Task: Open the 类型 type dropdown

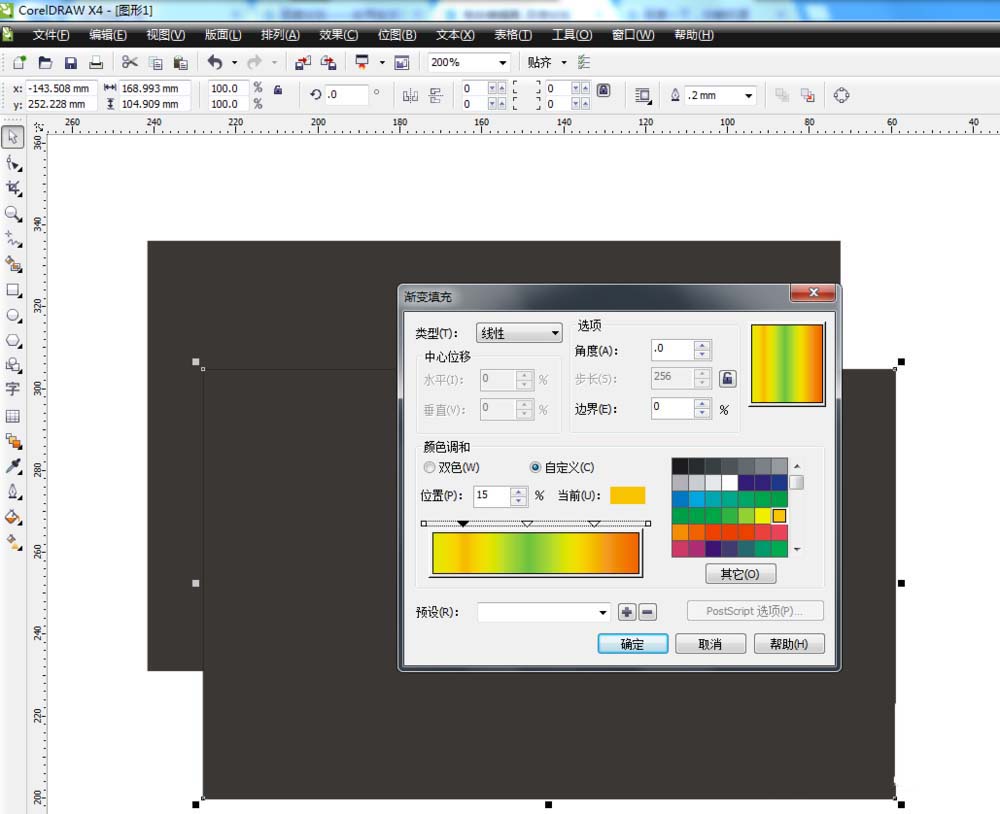Action: (519, 333)
